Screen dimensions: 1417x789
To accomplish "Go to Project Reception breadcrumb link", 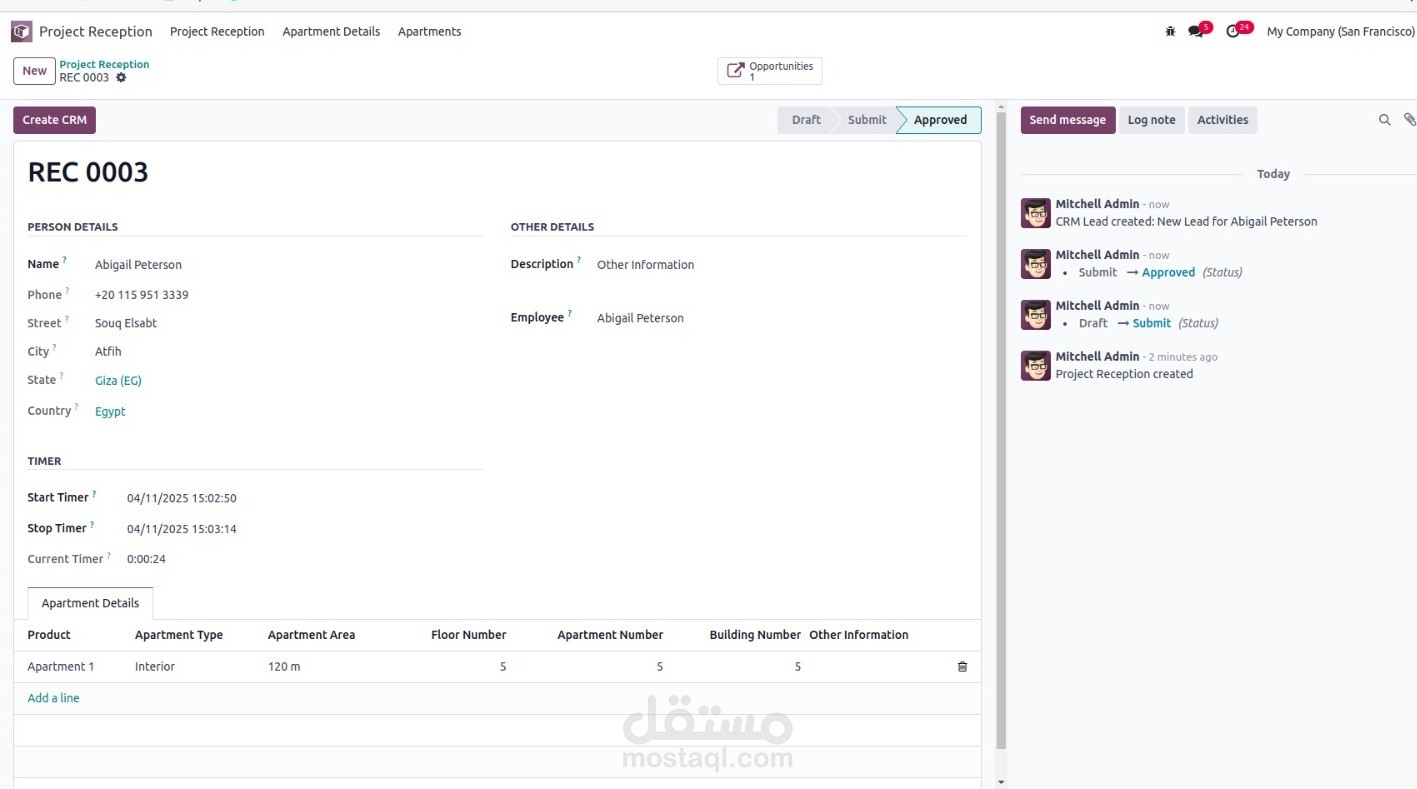I will coord(104,64).
